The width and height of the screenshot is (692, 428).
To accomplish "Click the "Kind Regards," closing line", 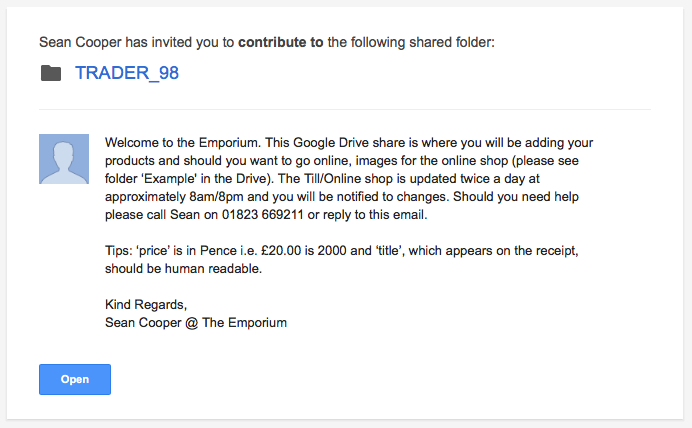I will pos(146,304).
